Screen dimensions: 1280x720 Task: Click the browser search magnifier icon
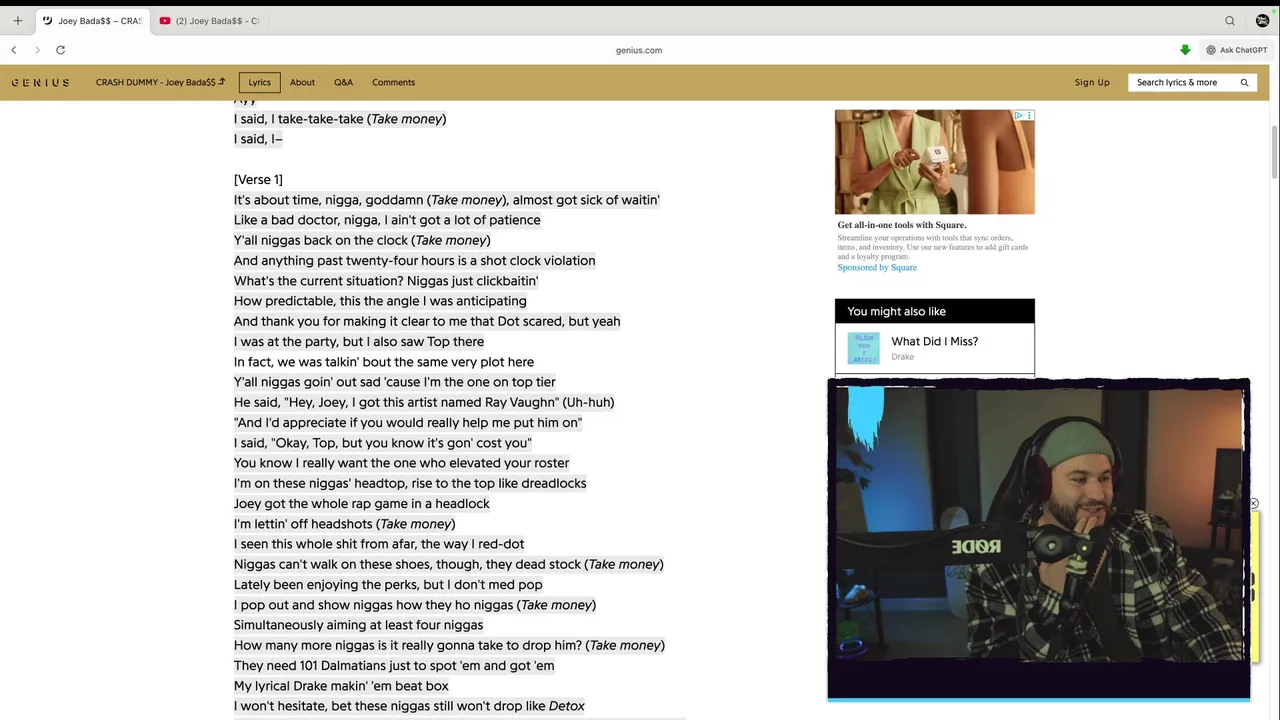tap(1230, 21)
